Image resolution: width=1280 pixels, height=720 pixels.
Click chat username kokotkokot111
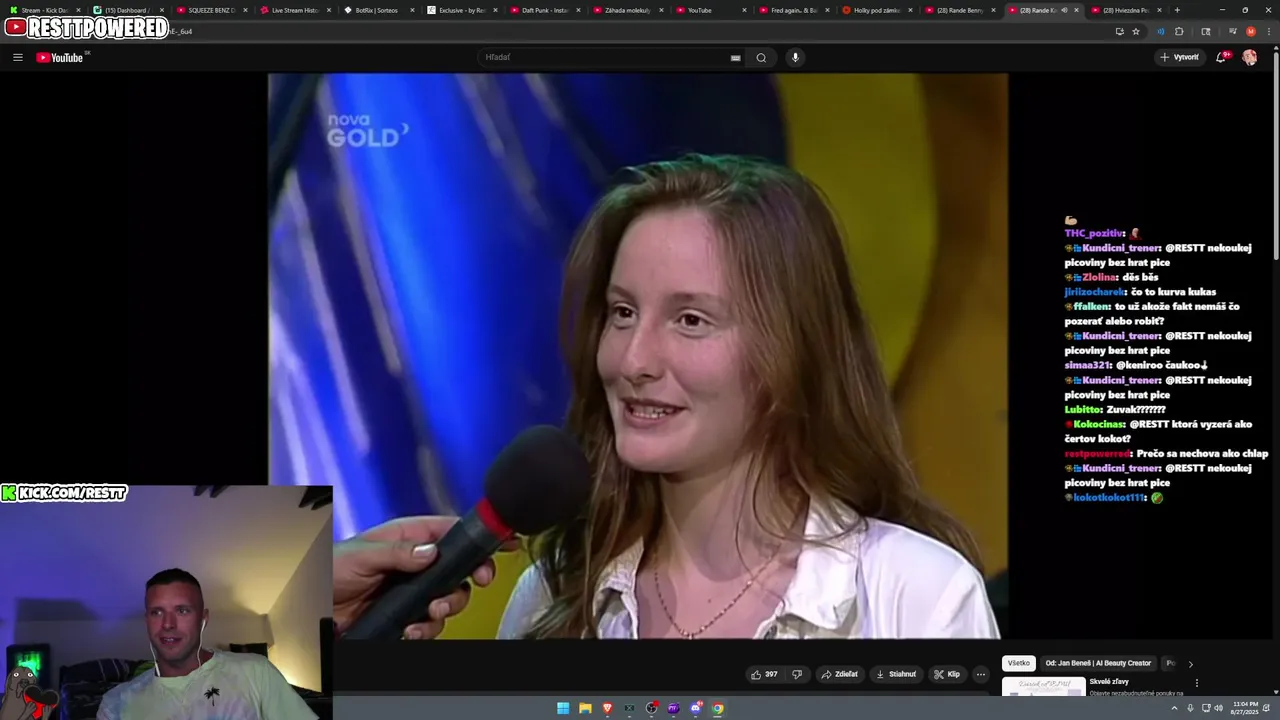pos(1108,497)
